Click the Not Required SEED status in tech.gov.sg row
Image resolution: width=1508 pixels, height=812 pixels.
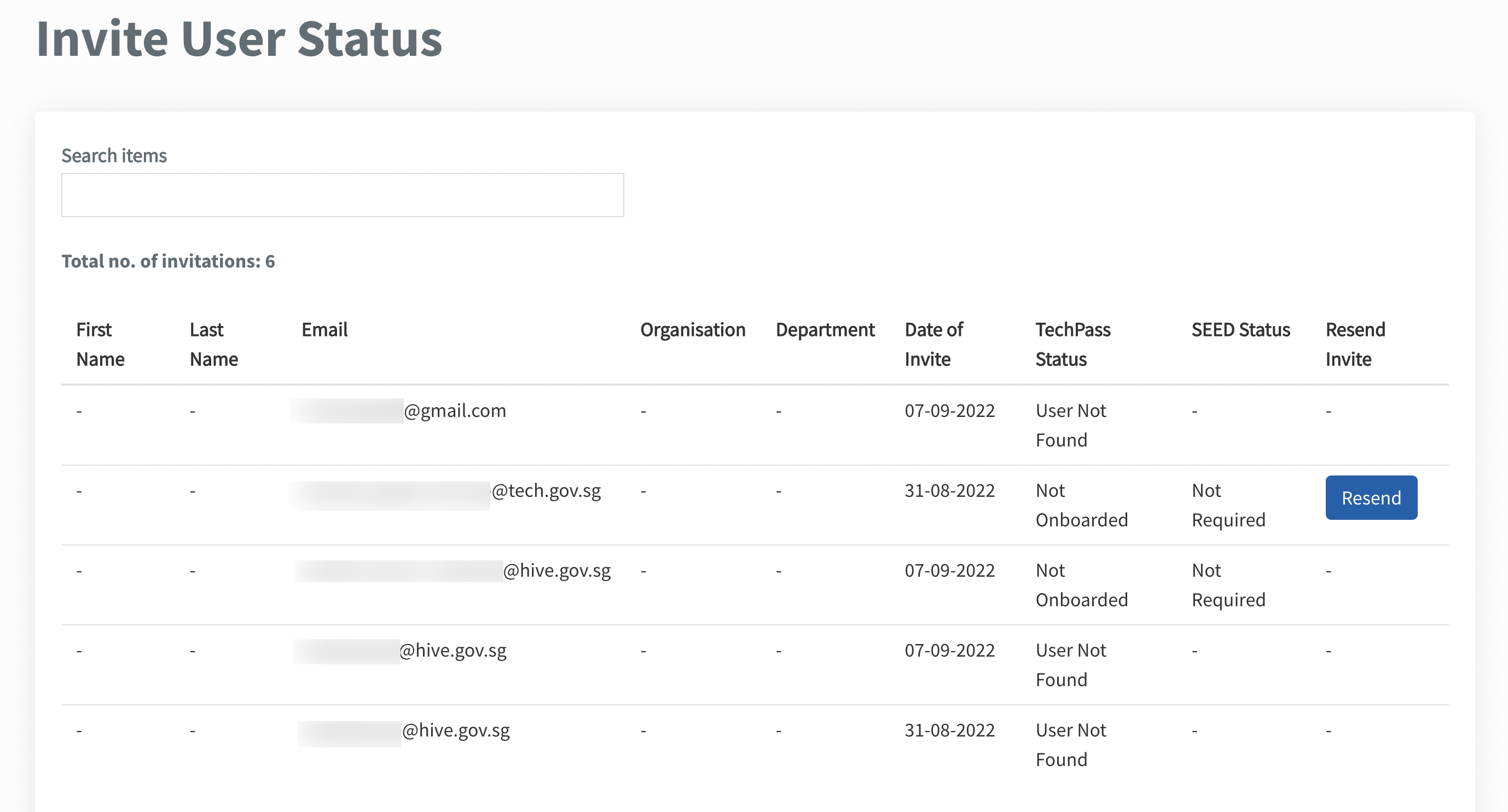click(x=1228, y=505)
